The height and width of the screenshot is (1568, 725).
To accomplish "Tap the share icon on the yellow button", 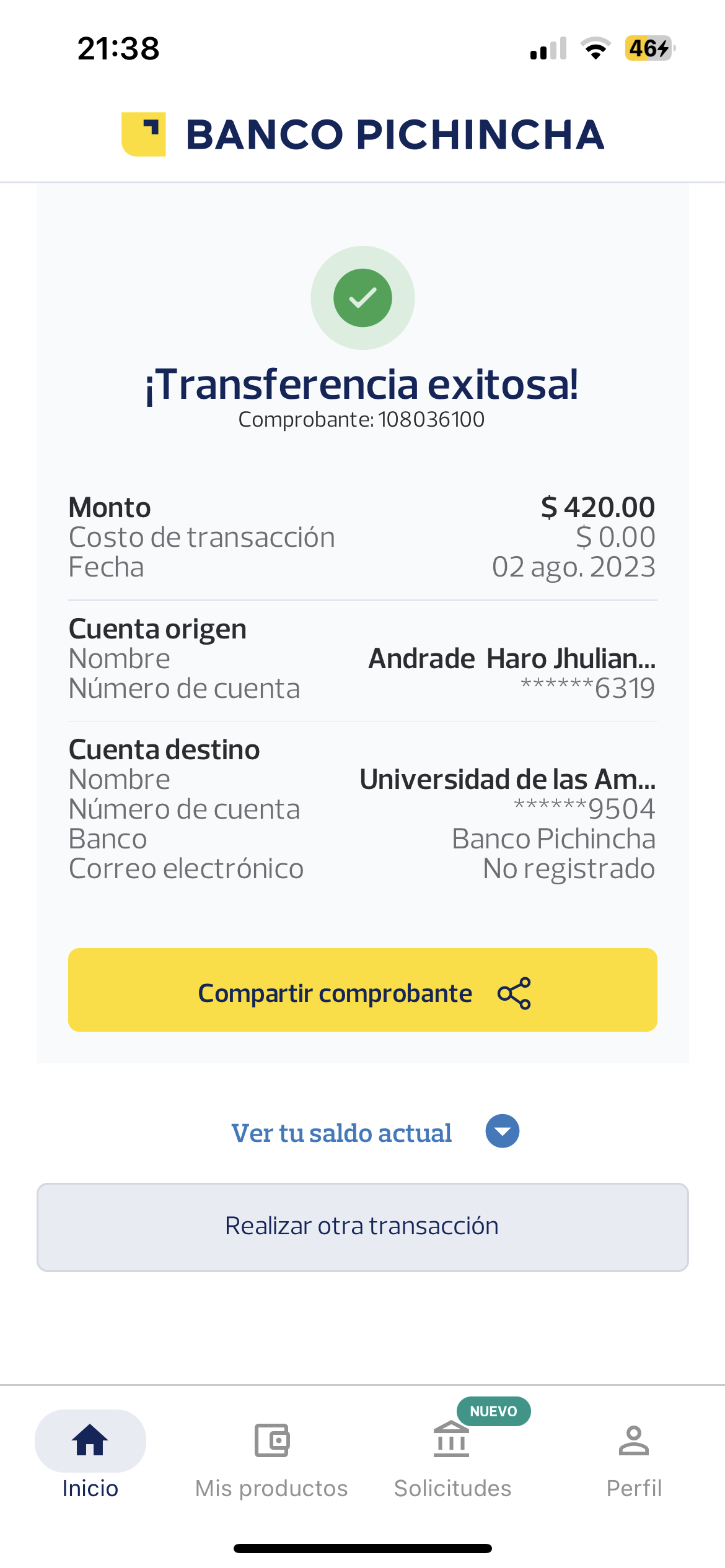I will click(514, 993).
